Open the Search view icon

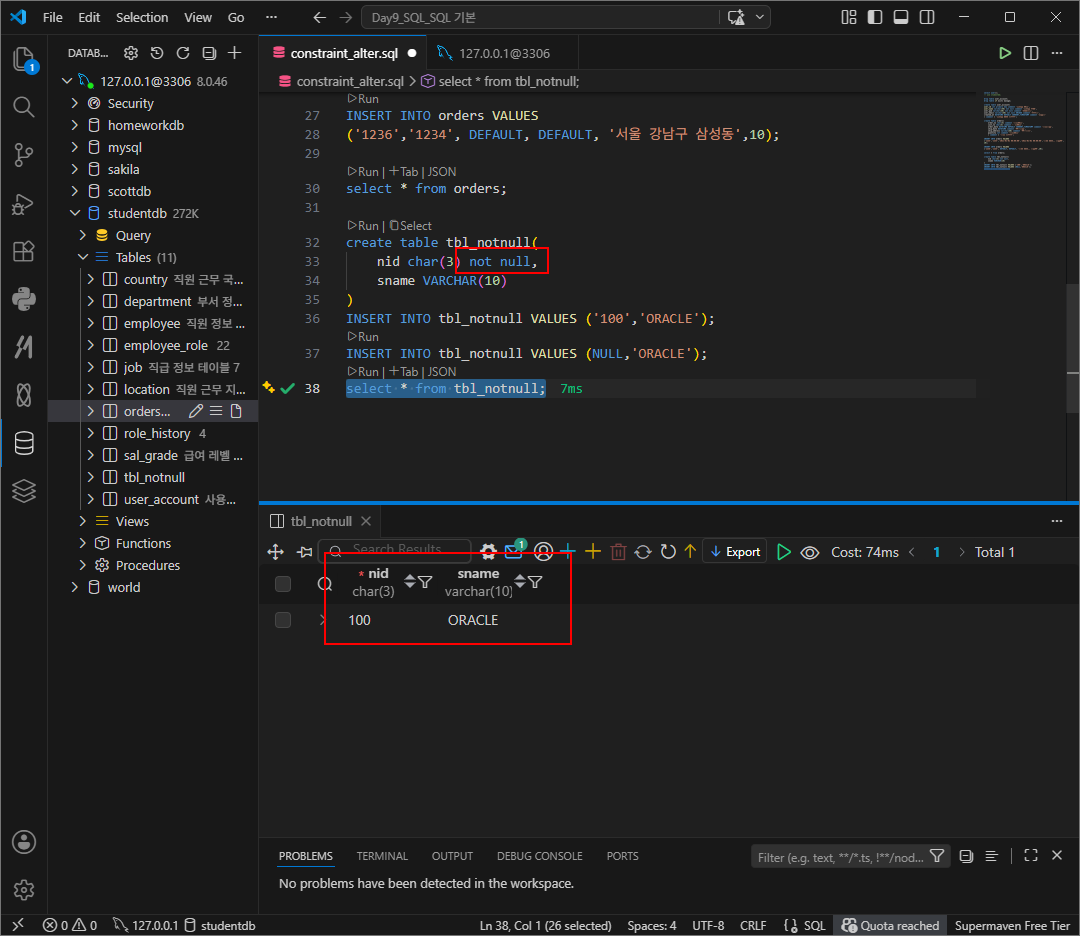point(23,107)
